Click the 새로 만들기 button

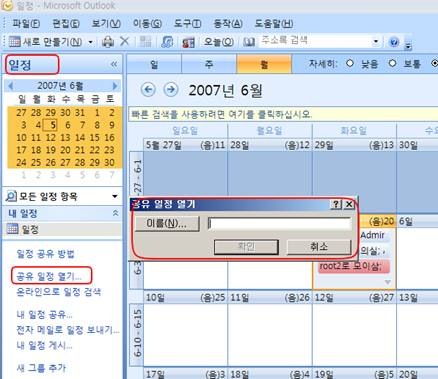(x=46, y=42)
